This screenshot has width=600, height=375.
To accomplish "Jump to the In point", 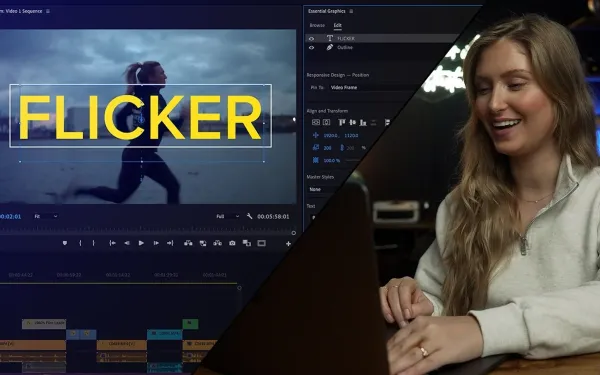I will click(x=112, y=243).
